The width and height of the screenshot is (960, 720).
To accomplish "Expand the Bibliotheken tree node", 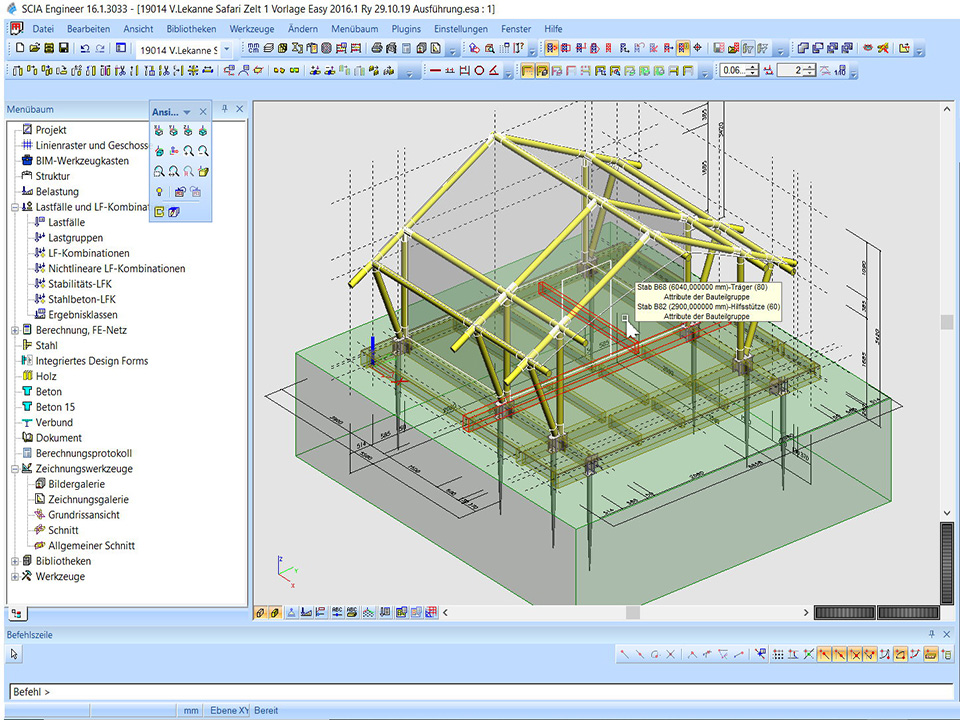I will (x=15, y=561).
